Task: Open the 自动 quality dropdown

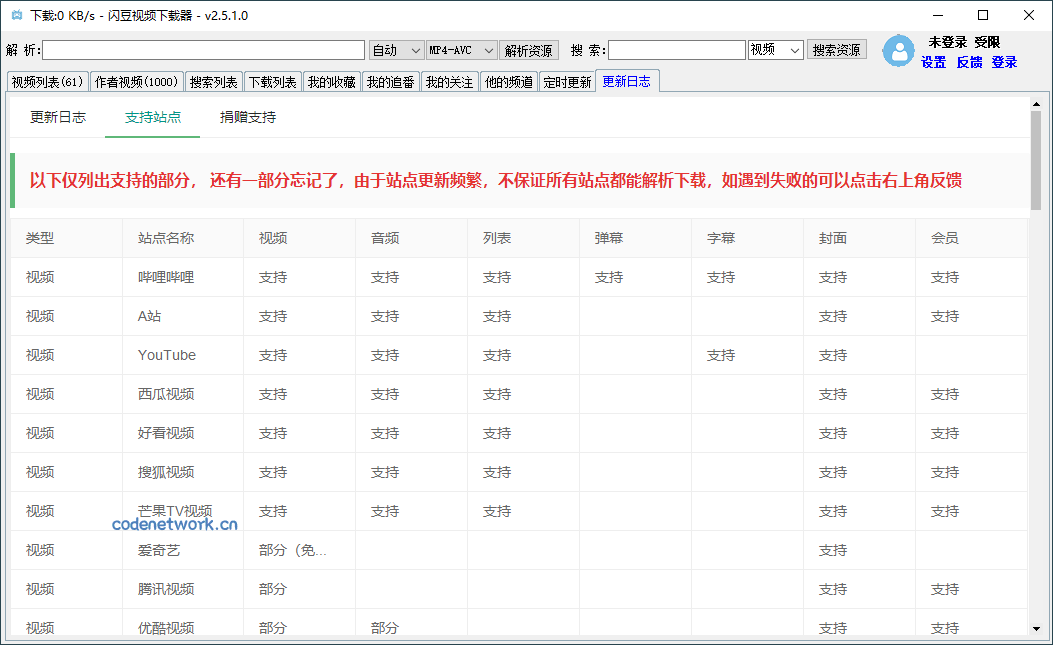Action: tap(397, 50)
